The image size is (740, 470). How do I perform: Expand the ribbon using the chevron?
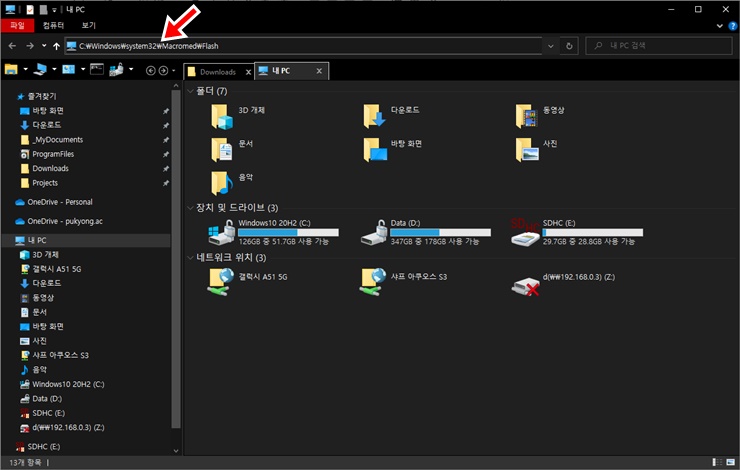720,26
